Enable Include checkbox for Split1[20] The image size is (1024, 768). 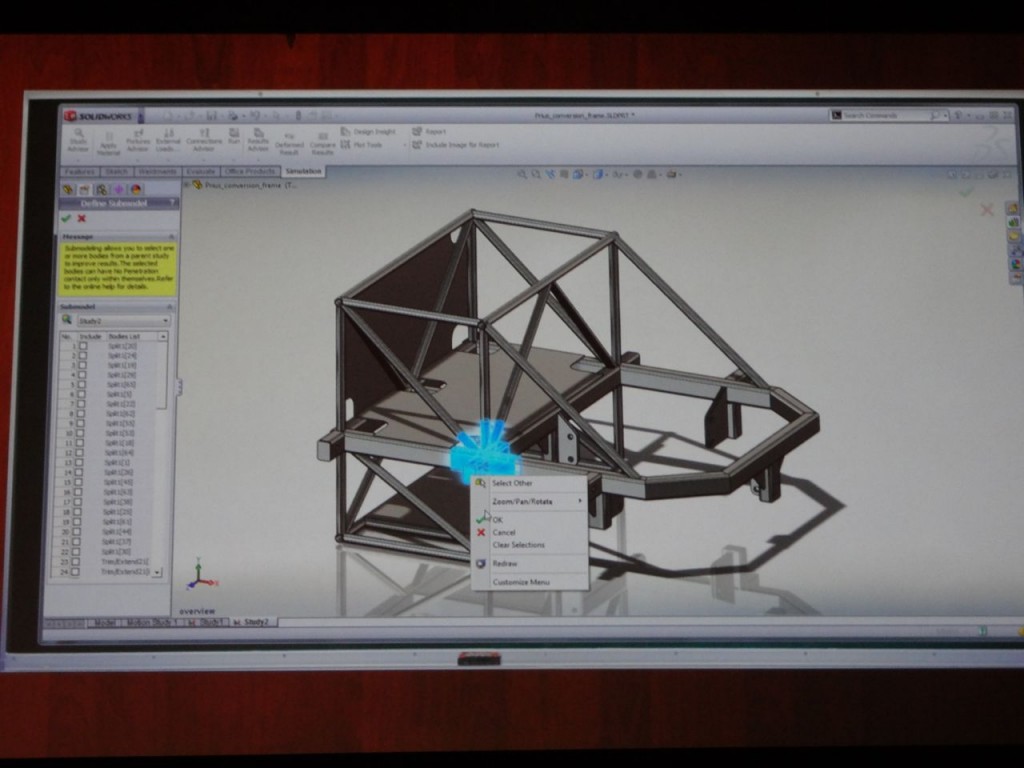point(81,345)
